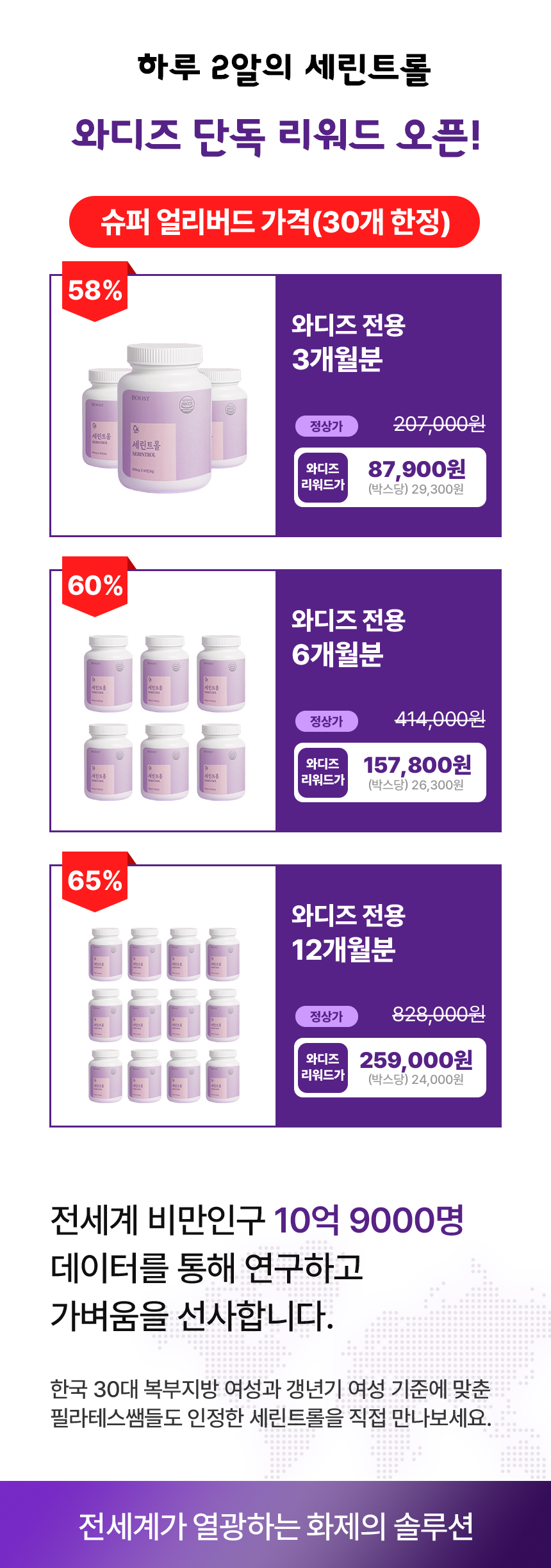This screenshot has width=551, height=1568.
Task: Click the 65% discount badge
Action: [95, 881]
